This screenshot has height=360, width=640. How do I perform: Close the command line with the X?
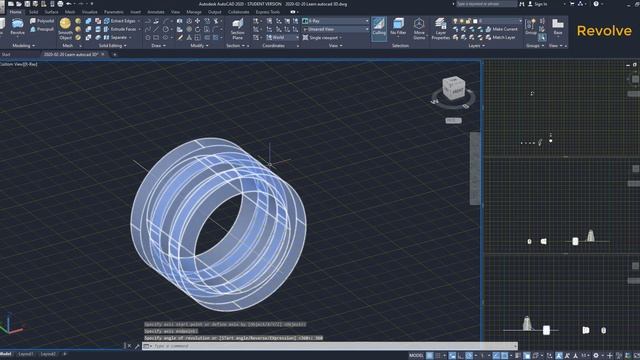[129, 346]
